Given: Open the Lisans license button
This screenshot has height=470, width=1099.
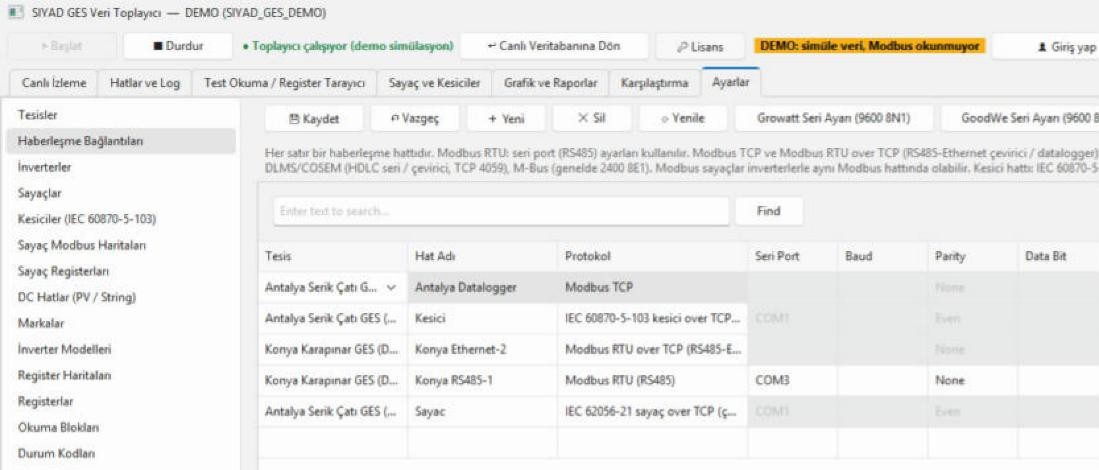Looking at the screenshot, I should click(x=700, y=46).
